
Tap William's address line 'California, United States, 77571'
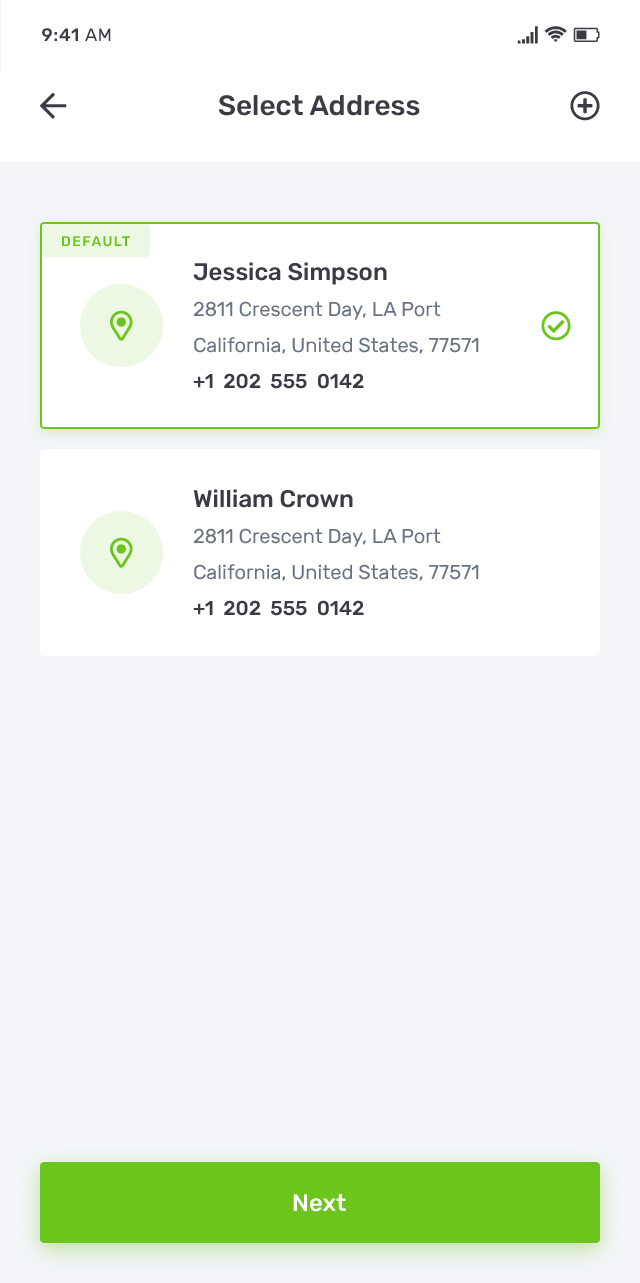click(336, 572)
